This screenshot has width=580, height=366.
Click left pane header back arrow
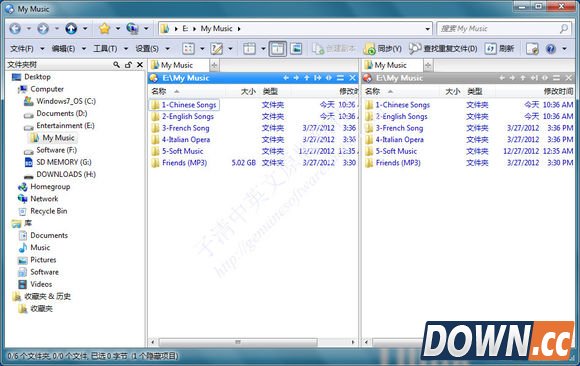[x=286, y=78]
